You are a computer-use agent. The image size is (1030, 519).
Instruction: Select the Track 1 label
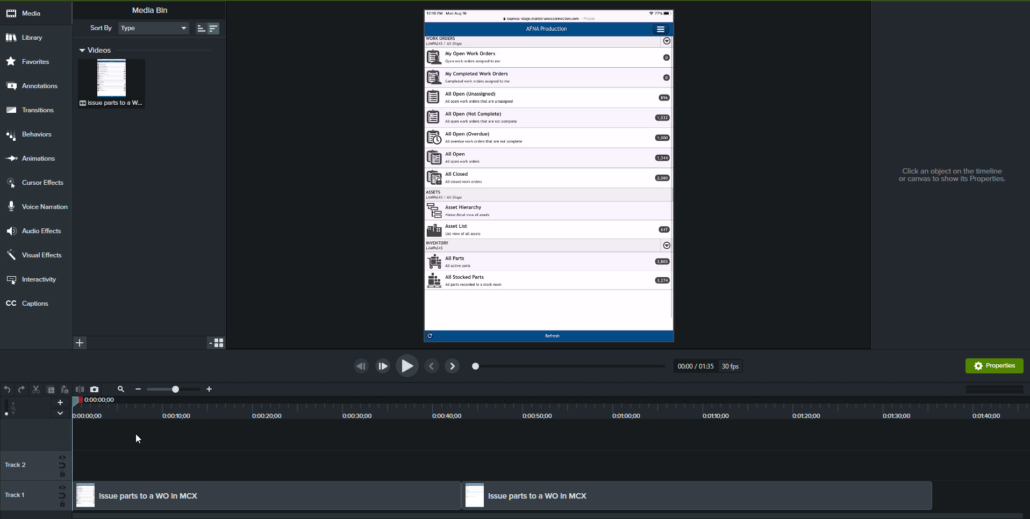[x=14, y=495]
